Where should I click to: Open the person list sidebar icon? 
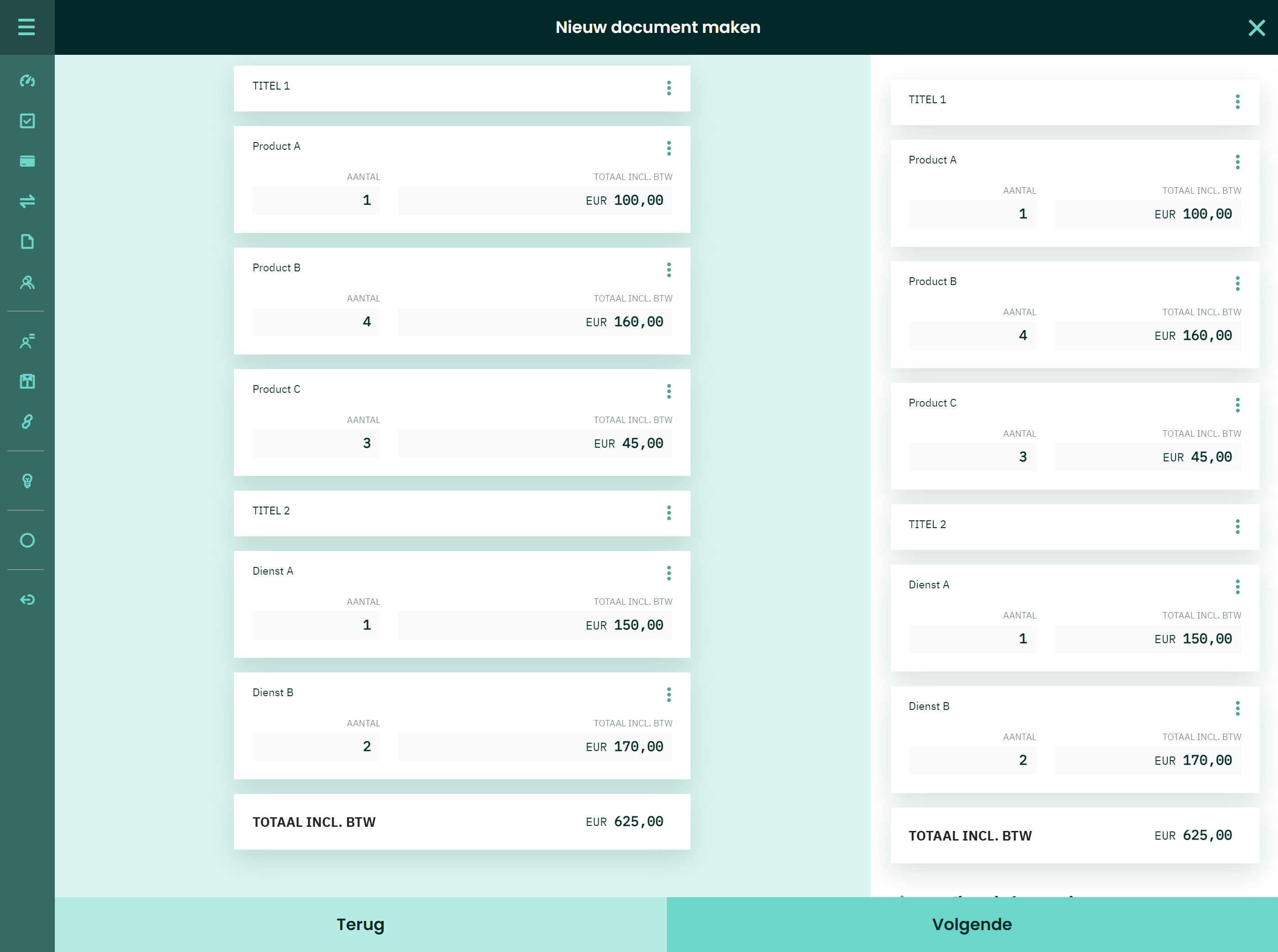(x=27, y=341)
